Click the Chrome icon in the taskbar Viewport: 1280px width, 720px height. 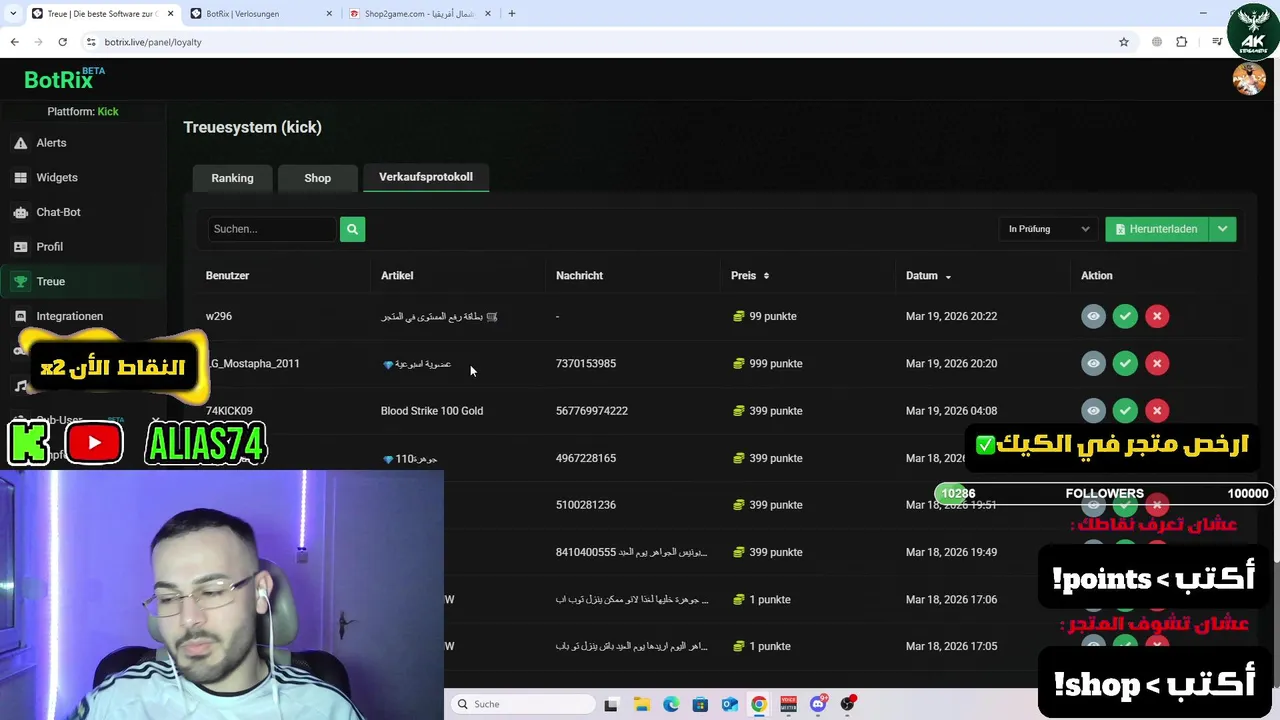[x=759, y=704]
